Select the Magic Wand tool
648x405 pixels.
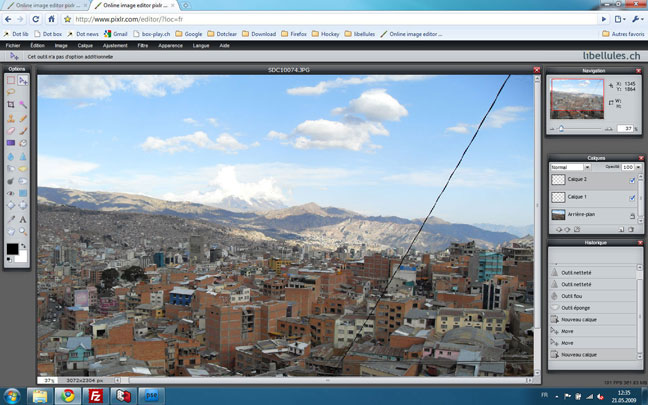(23, 105)
